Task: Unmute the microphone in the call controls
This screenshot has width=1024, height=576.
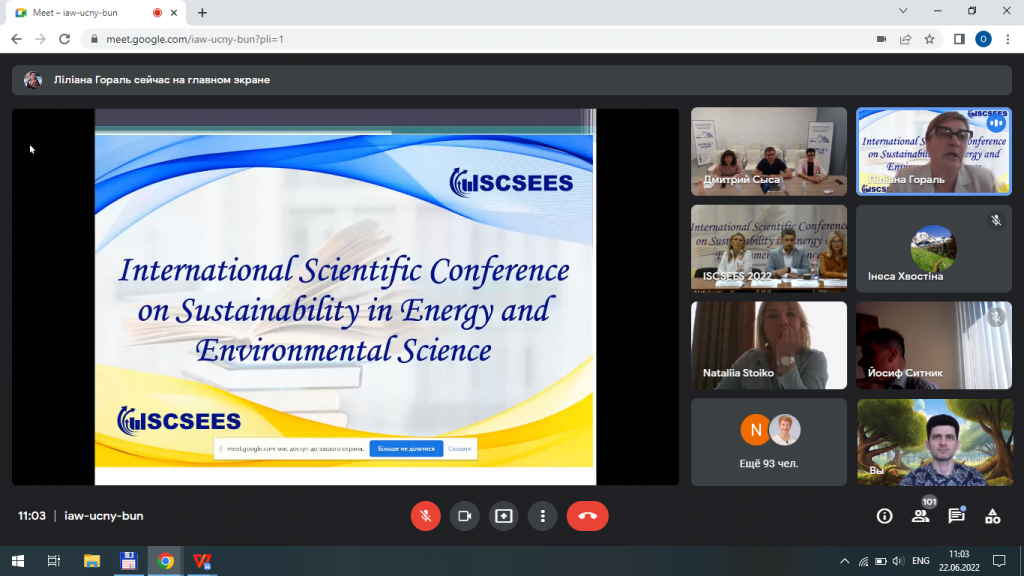Action: tap(425, 516)
